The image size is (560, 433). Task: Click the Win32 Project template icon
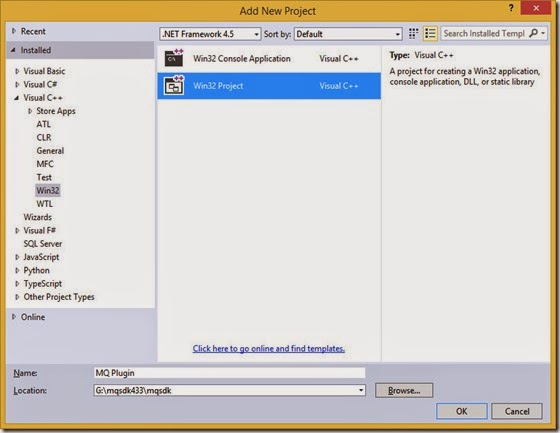pyautogui.click(x=174, y=86)
